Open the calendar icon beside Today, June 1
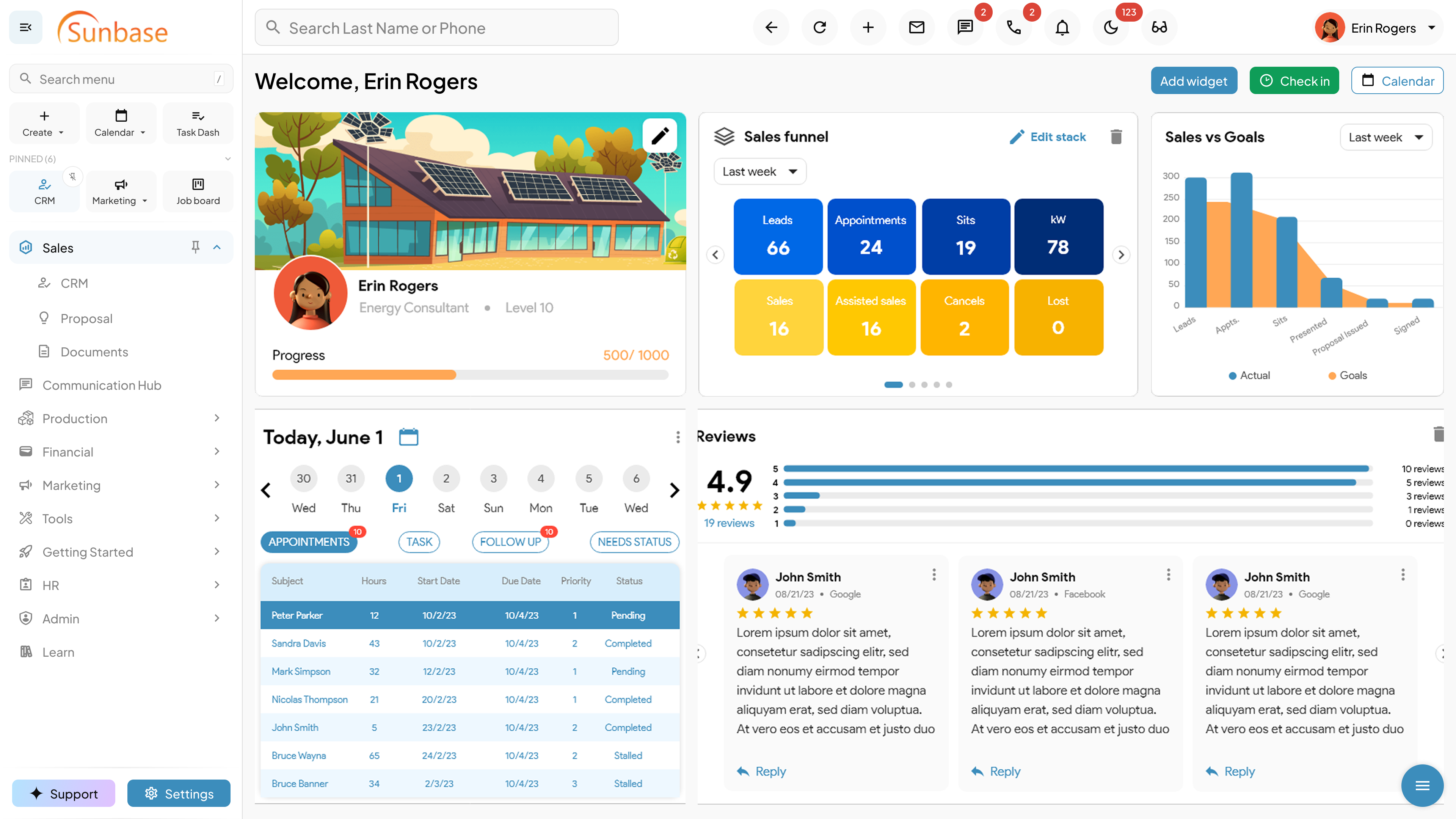1456x819 pixels. tap(408, 437)
